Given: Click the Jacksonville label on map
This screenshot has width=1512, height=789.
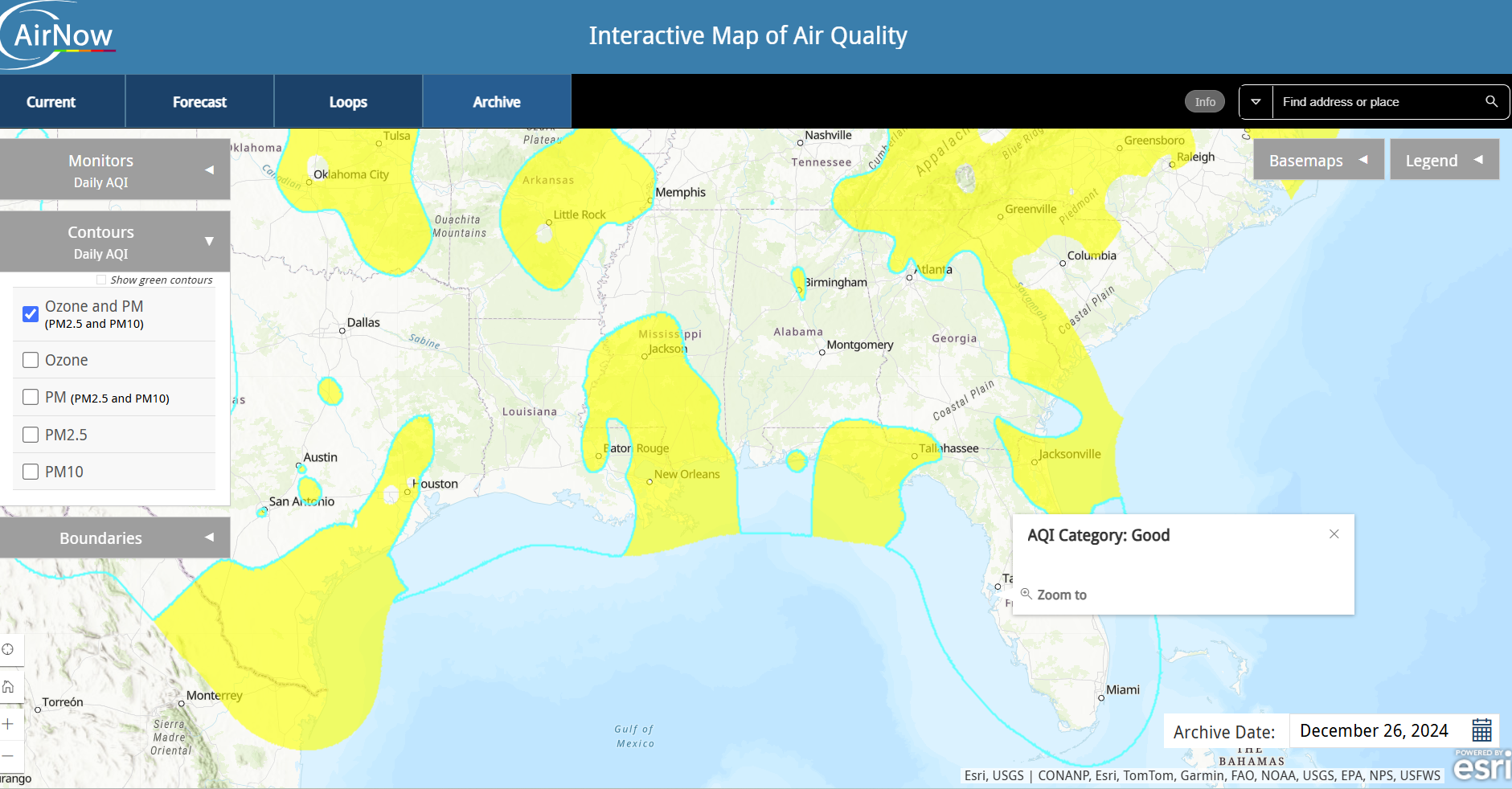Looking at the screenshot, I should pos(1070,454).
